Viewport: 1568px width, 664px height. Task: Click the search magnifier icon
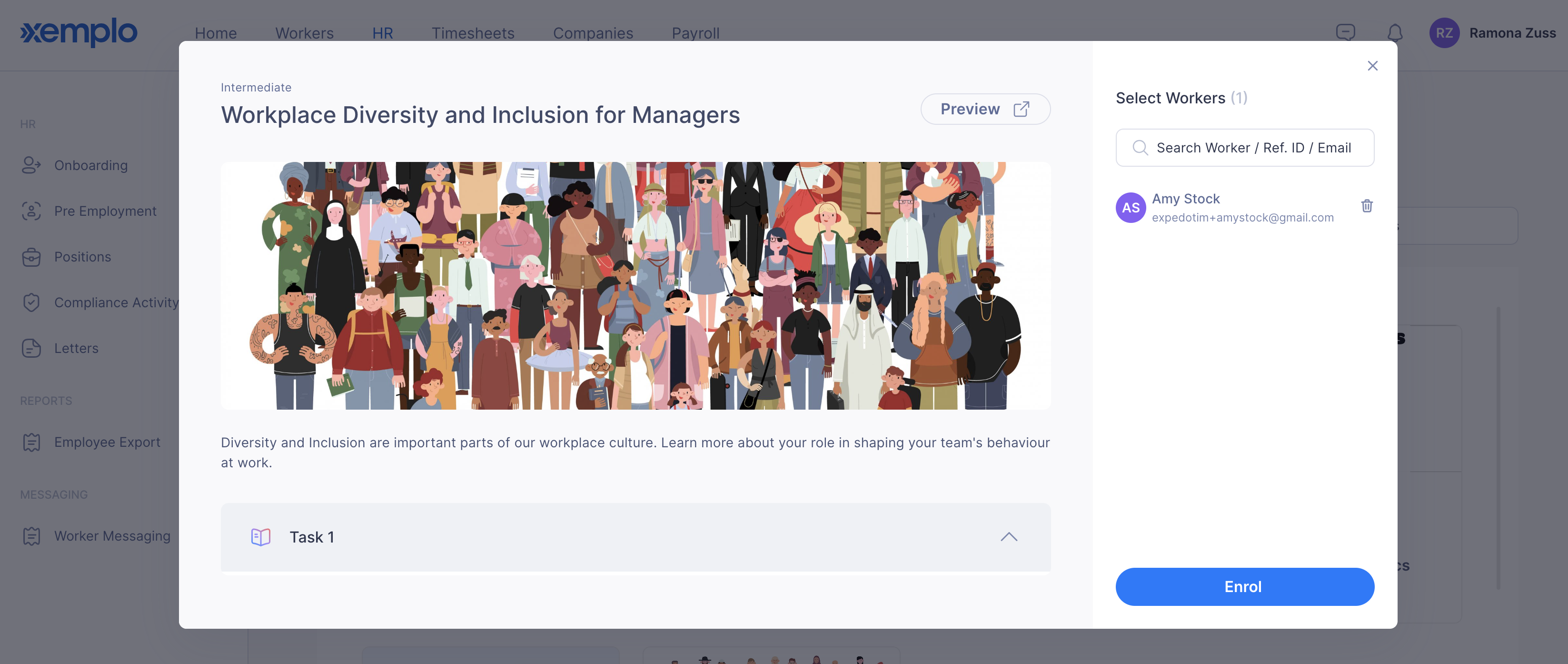(x=1140, y=147)
